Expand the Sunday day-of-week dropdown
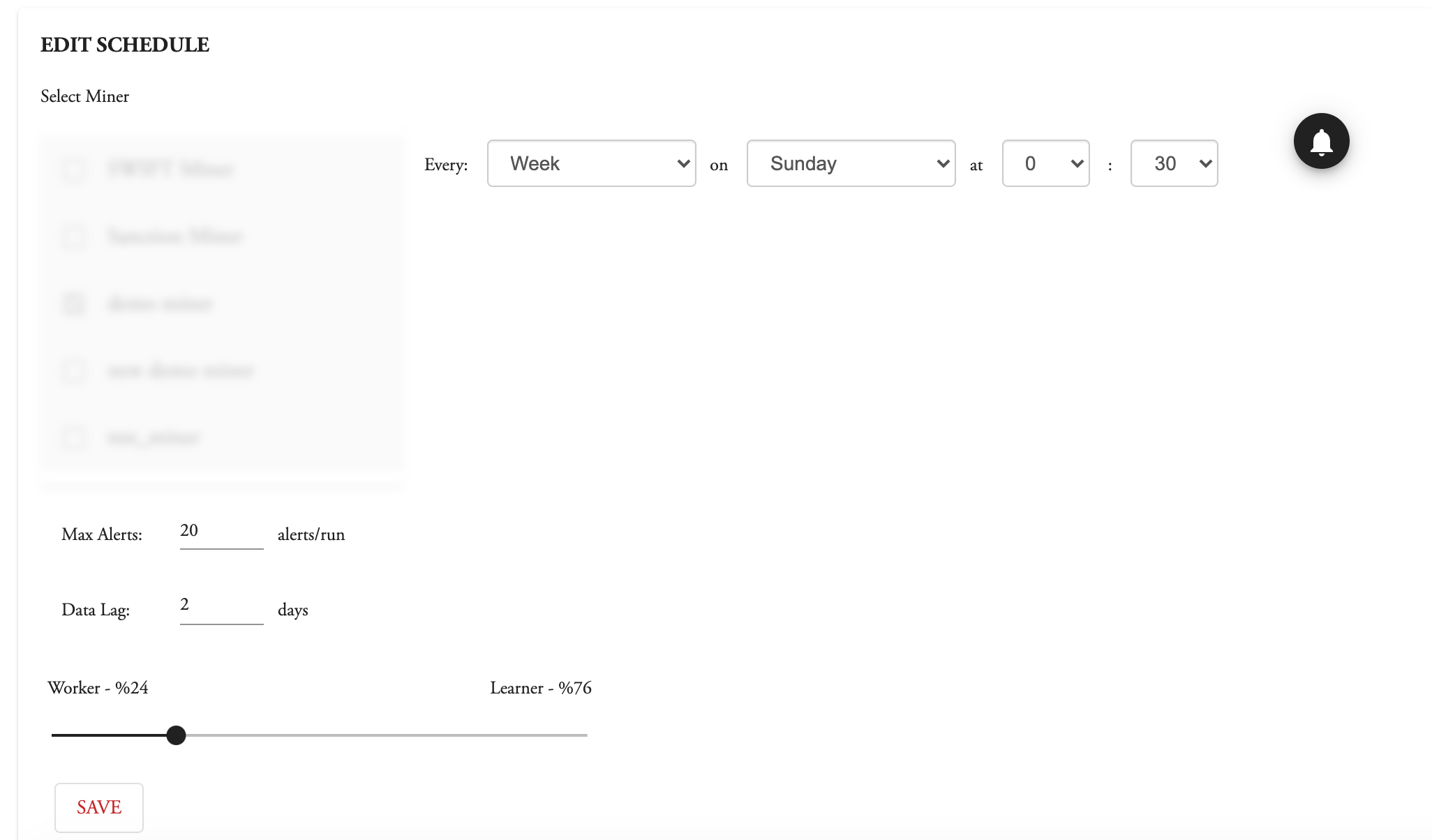 (x=851, y=163)
